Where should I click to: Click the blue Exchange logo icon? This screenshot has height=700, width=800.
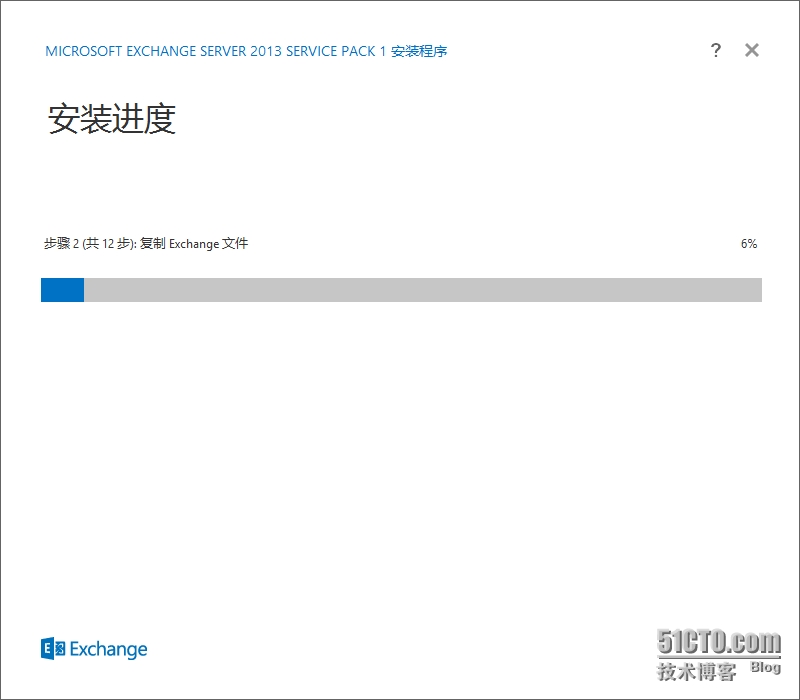52,649
